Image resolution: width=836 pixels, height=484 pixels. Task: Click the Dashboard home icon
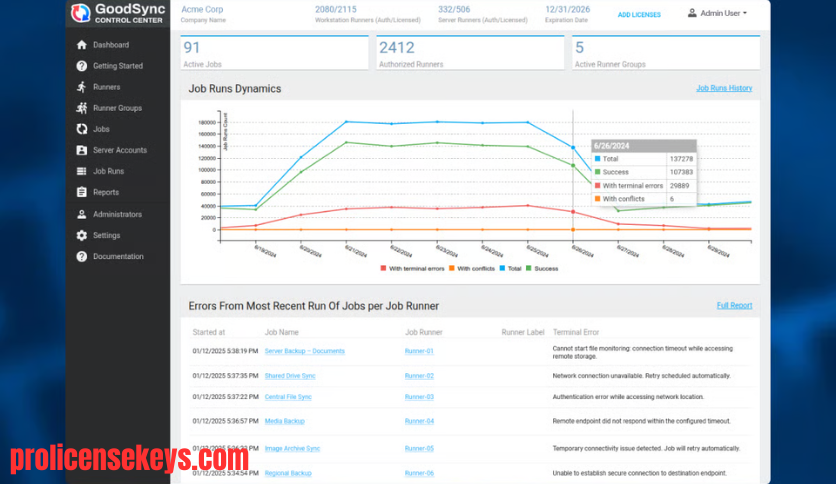[x=82, y=45]
